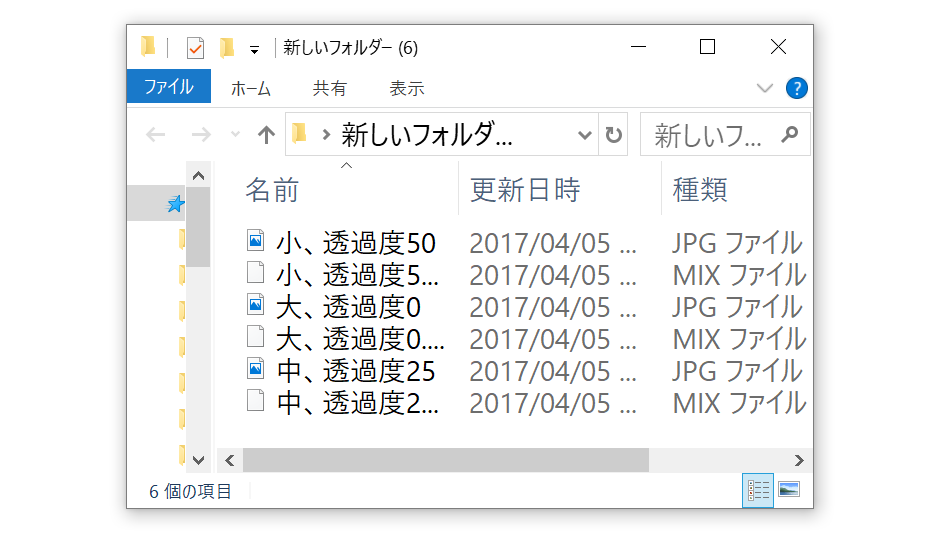Click the New Folder icon in quick access toolbar
The image size is (950, 540).
(227, 47)
